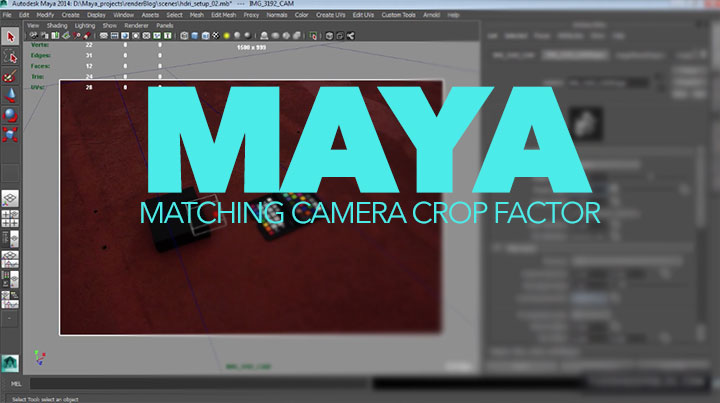Select the Persp/Graph Editor layout icon
Screen dimensions: 720x403
click(10, 259)
